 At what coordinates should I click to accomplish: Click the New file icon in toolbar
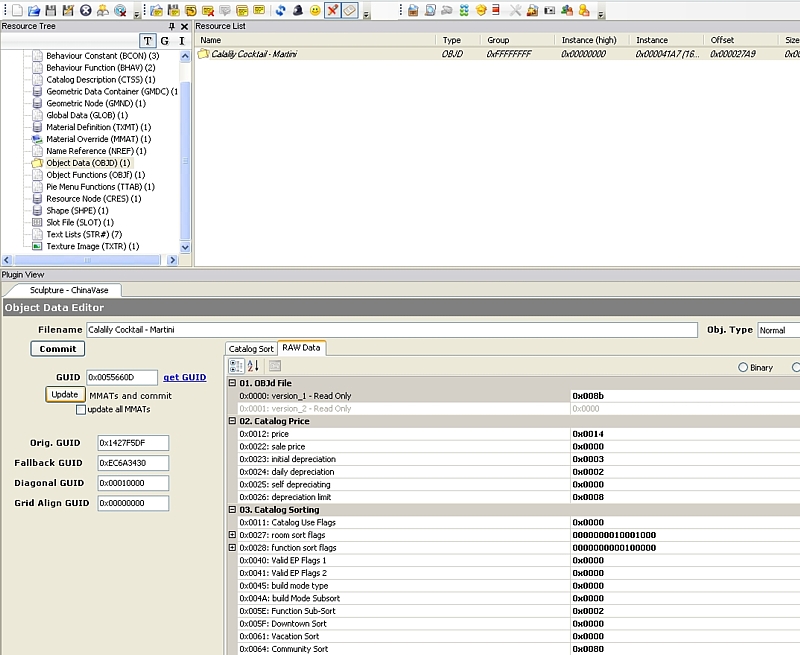pyautogui.click(x=17, y=10)
